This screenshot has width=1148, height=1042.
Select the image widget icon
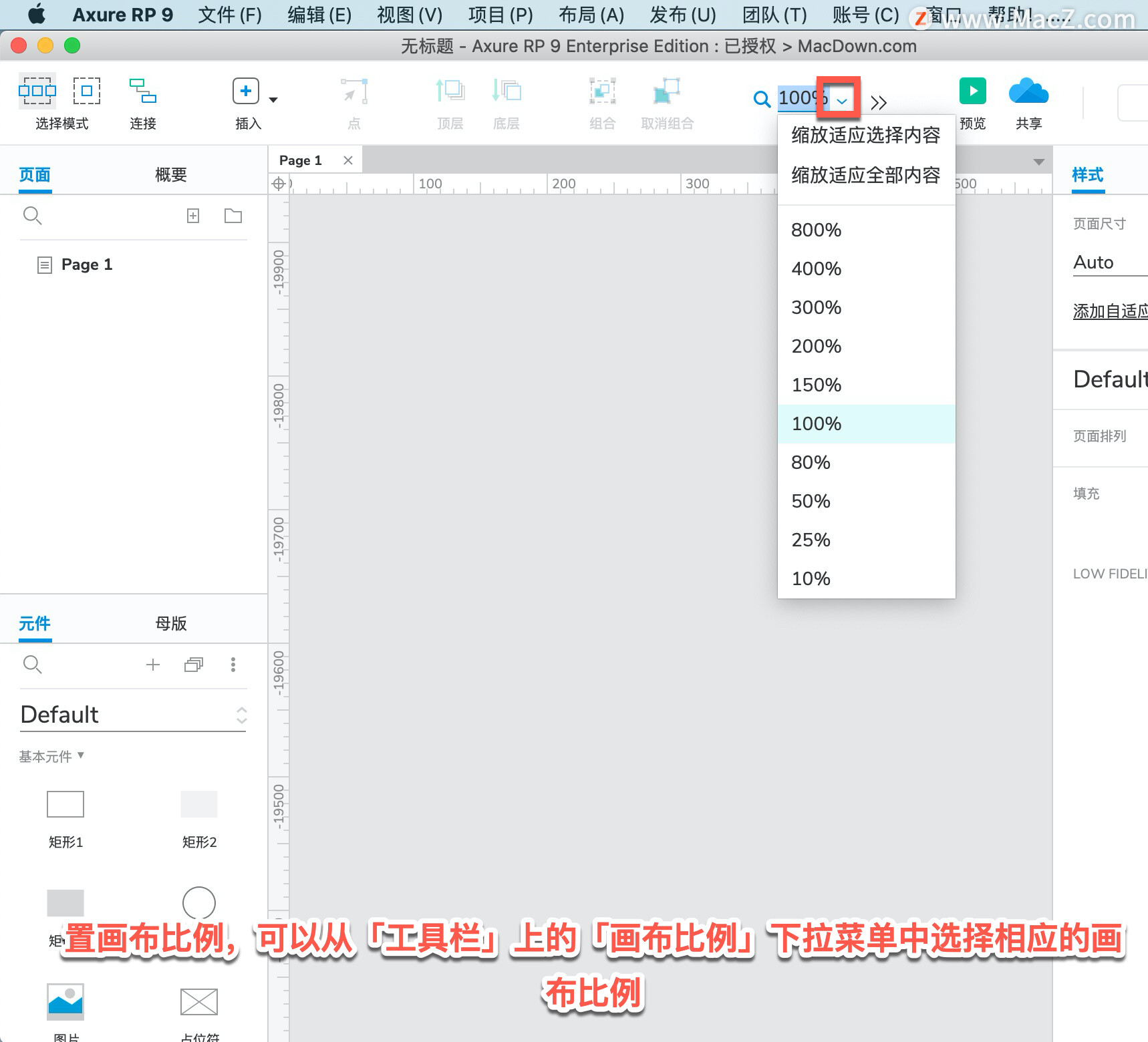pos(65,1001)
